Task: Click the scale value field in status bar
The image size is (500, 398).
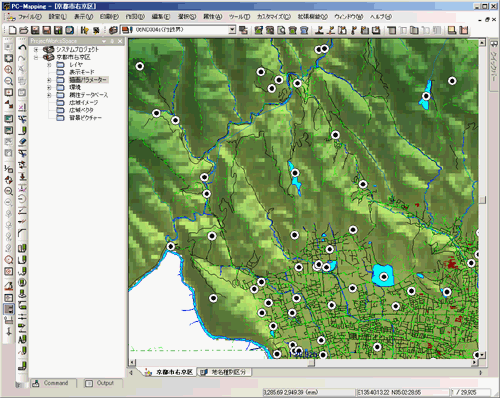Action: tap(470, 392)
